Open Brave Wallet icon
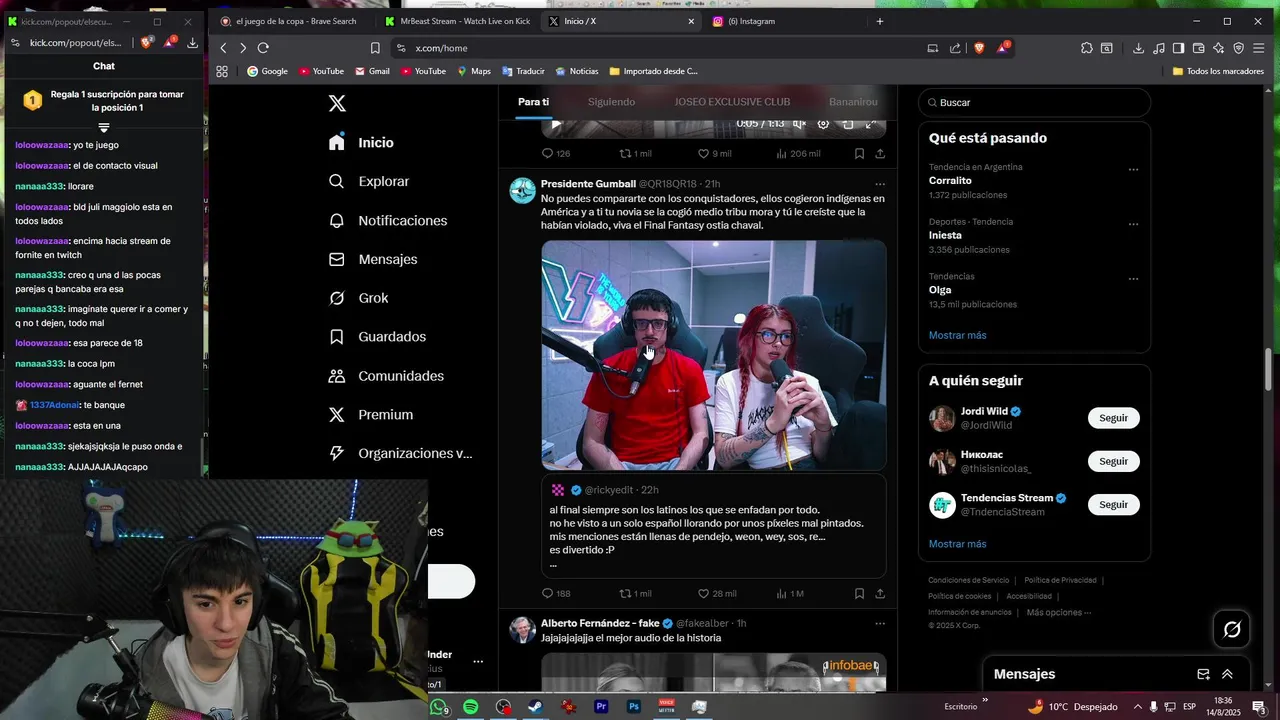Viewport: 1280px width, 720px height. pos(1198,48)
